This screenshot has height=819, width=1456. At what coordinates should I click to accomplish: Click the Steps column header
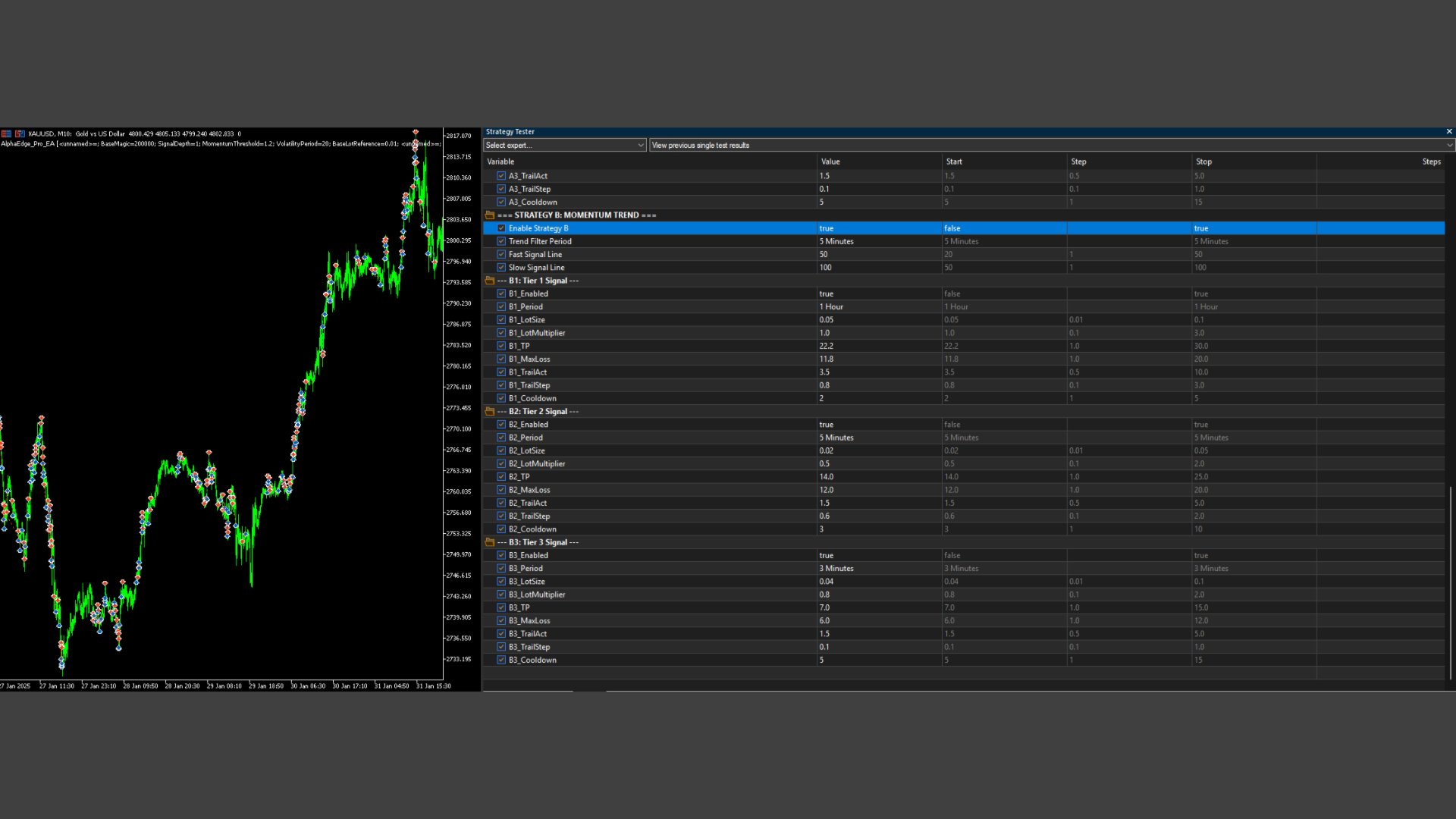point(1431,162)
